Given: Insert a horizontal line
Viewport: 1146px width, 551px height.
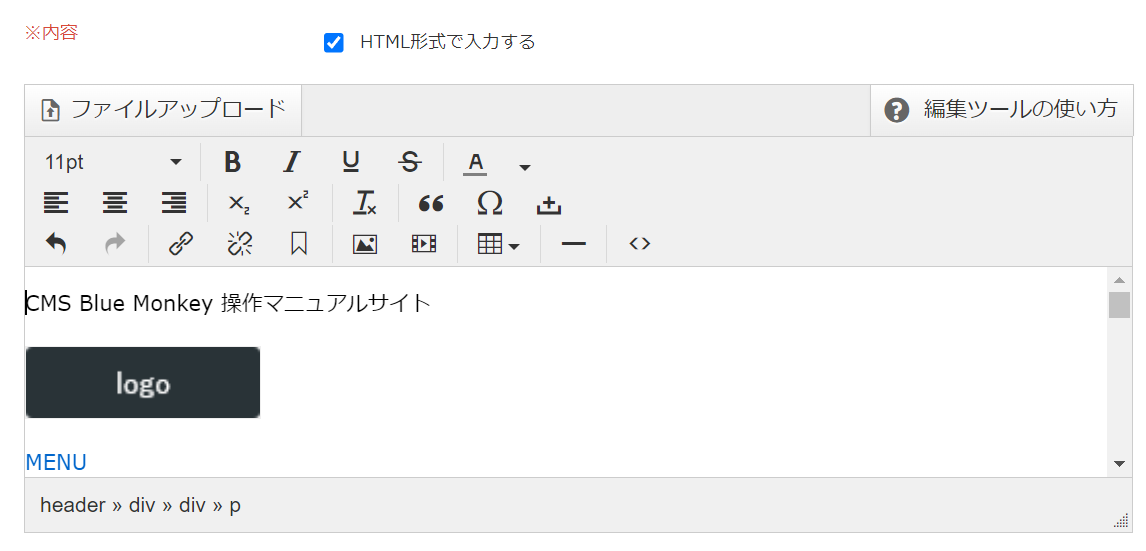Looking at the screenshot, I should coord(574,243).
